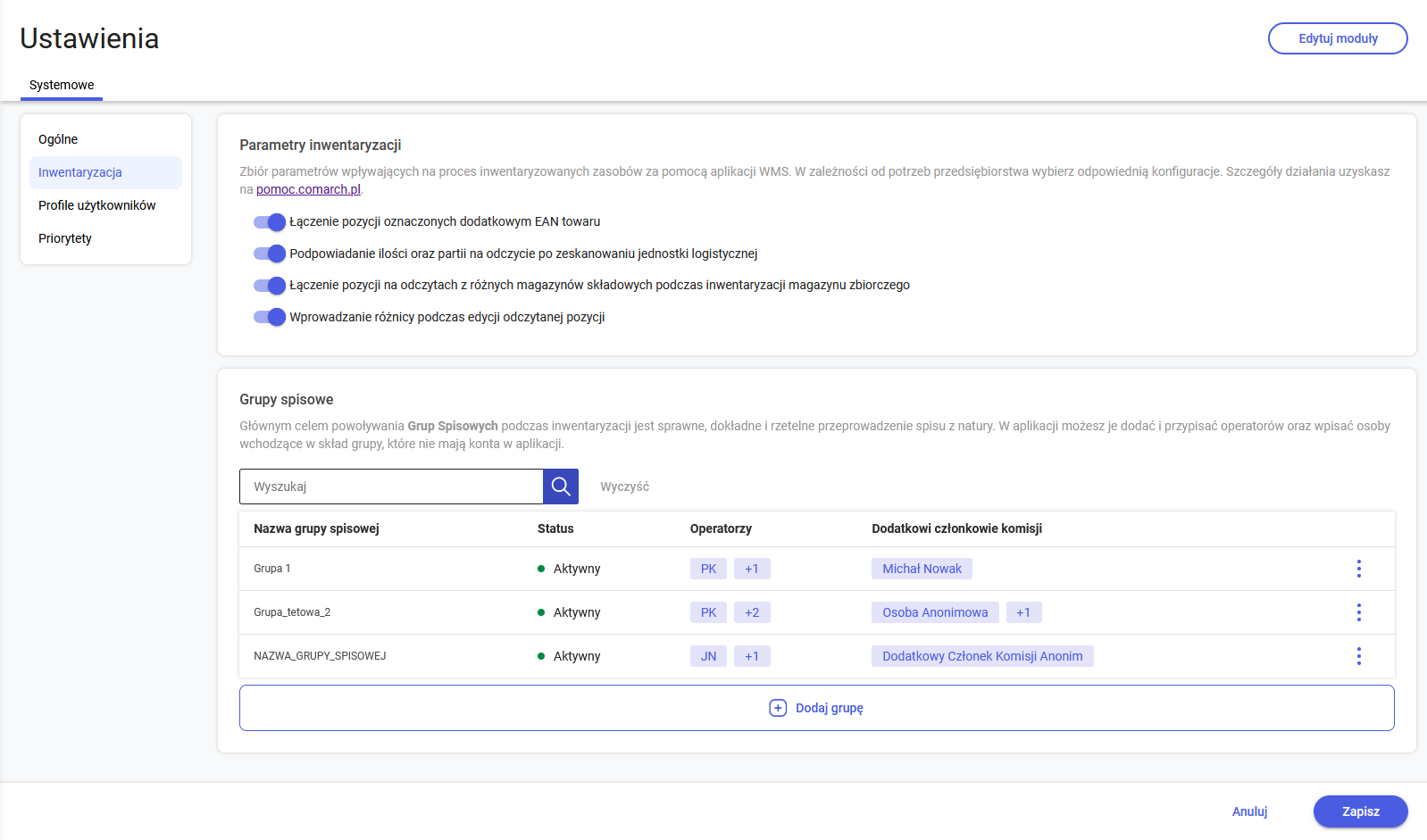Show +1 additional members for Grupa_tetowa_2
Image resolution: width=1427 pixels, height=840 pixels.
[1023, 612]
